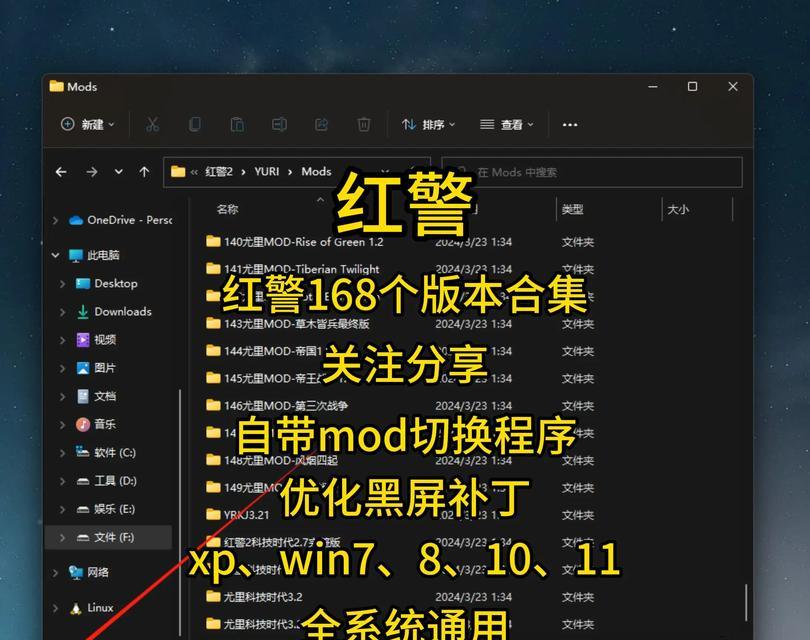Screen dimensions: 810x640
Task: Click the folder icon of 146尤里MOD-第三次战争
Action: (213, 405)
